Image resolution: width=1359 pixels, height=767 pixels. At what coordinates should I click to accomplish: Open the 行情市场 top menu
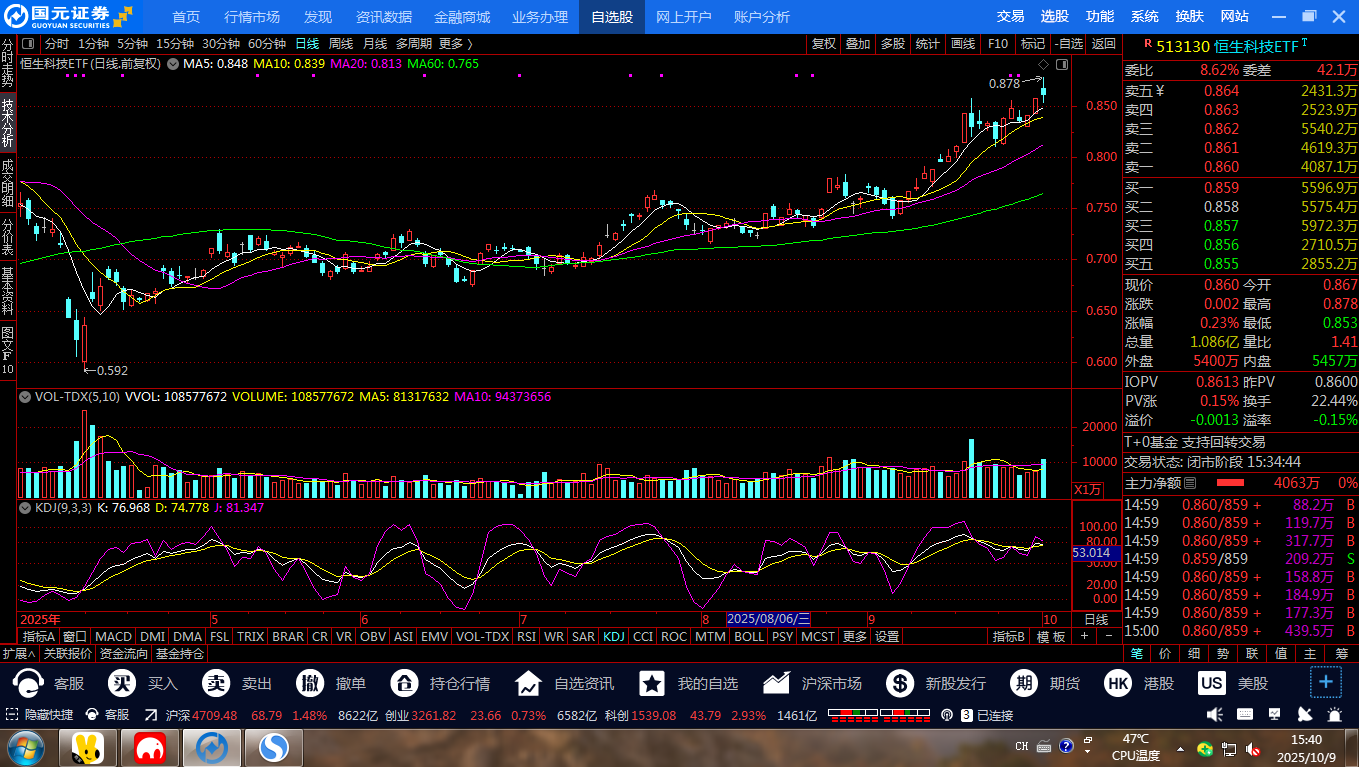click(252, 17)
